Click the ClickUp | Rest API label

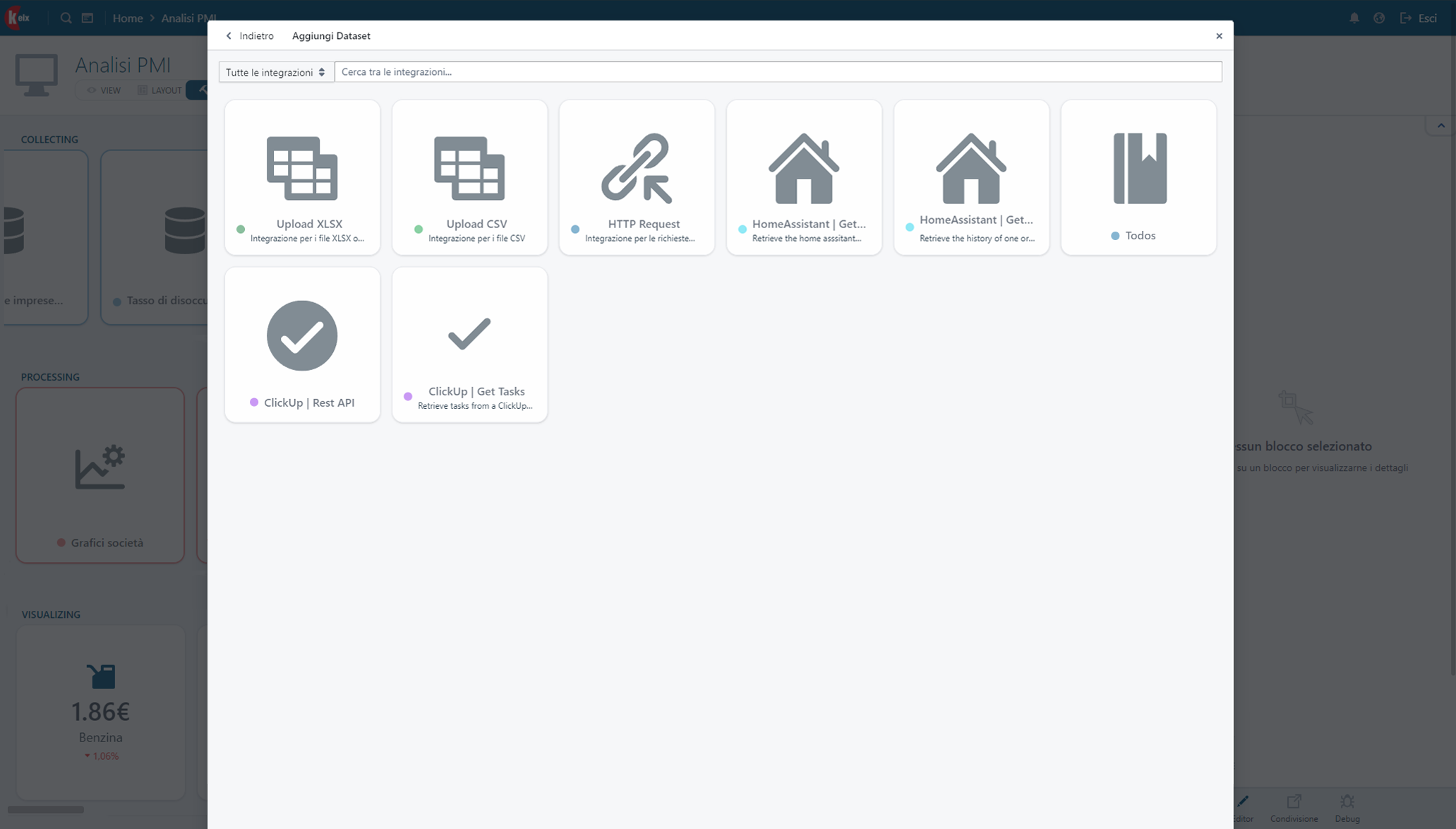point(309,402)
